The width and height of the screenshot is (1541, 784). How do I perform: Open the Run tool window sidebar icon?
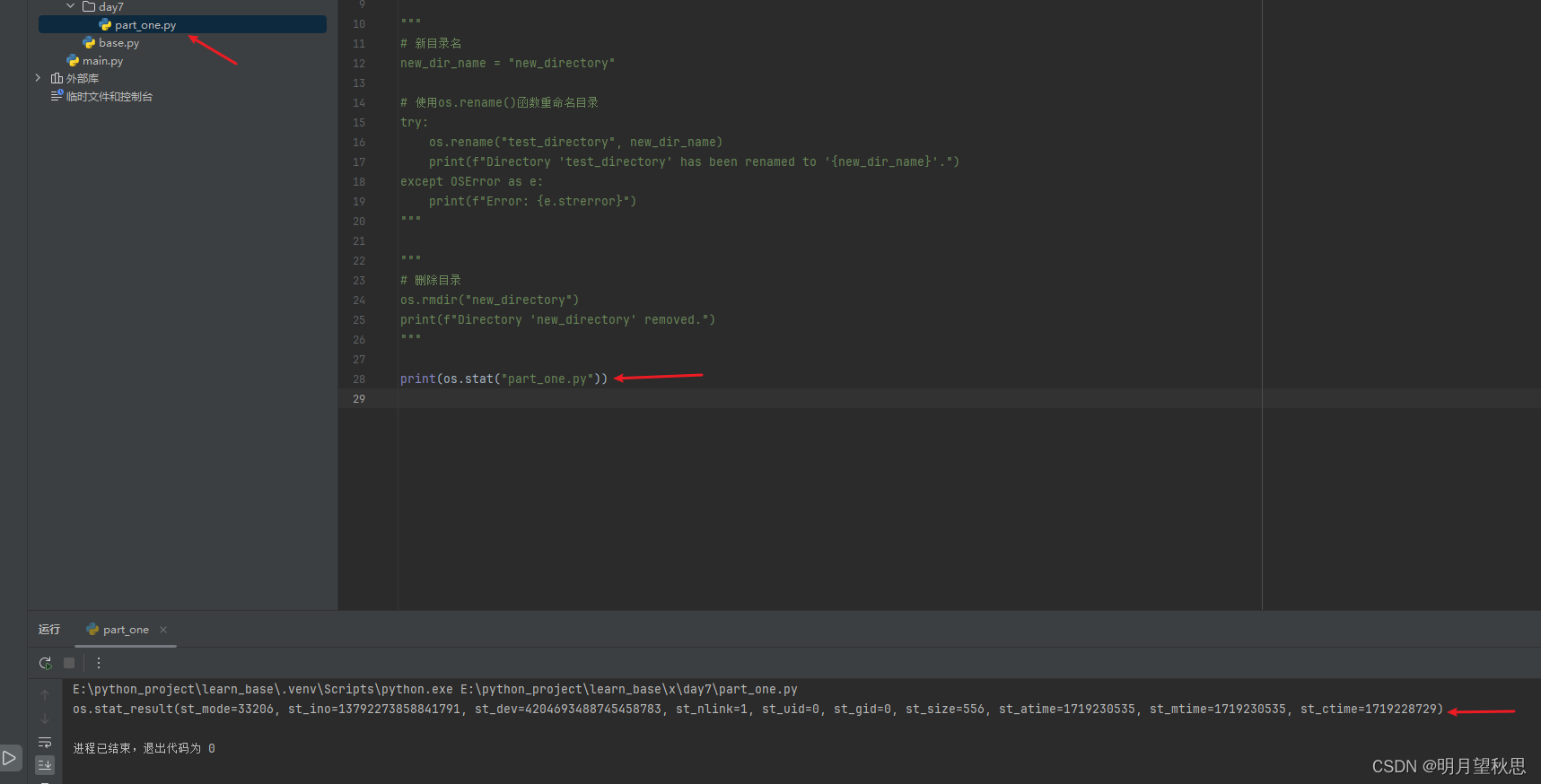pyautogui.click(x=10, y=758)
